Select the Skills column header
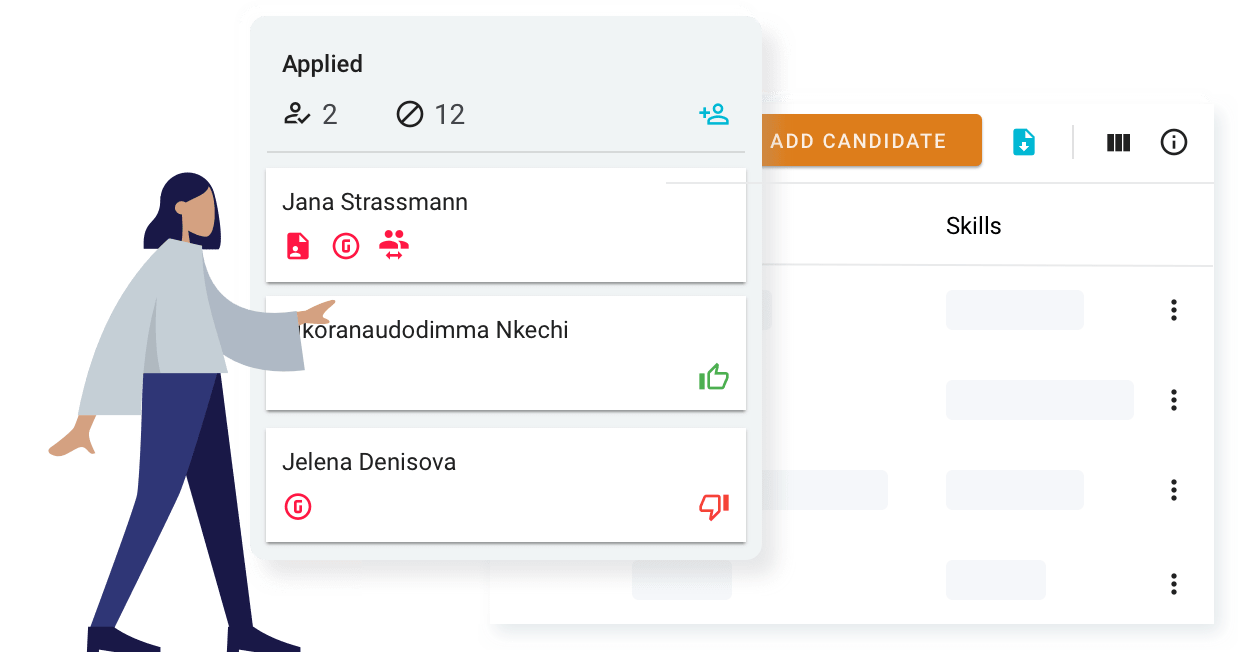Image resolution: width=1244 pixels, height=656 pixels. (974, 226)
